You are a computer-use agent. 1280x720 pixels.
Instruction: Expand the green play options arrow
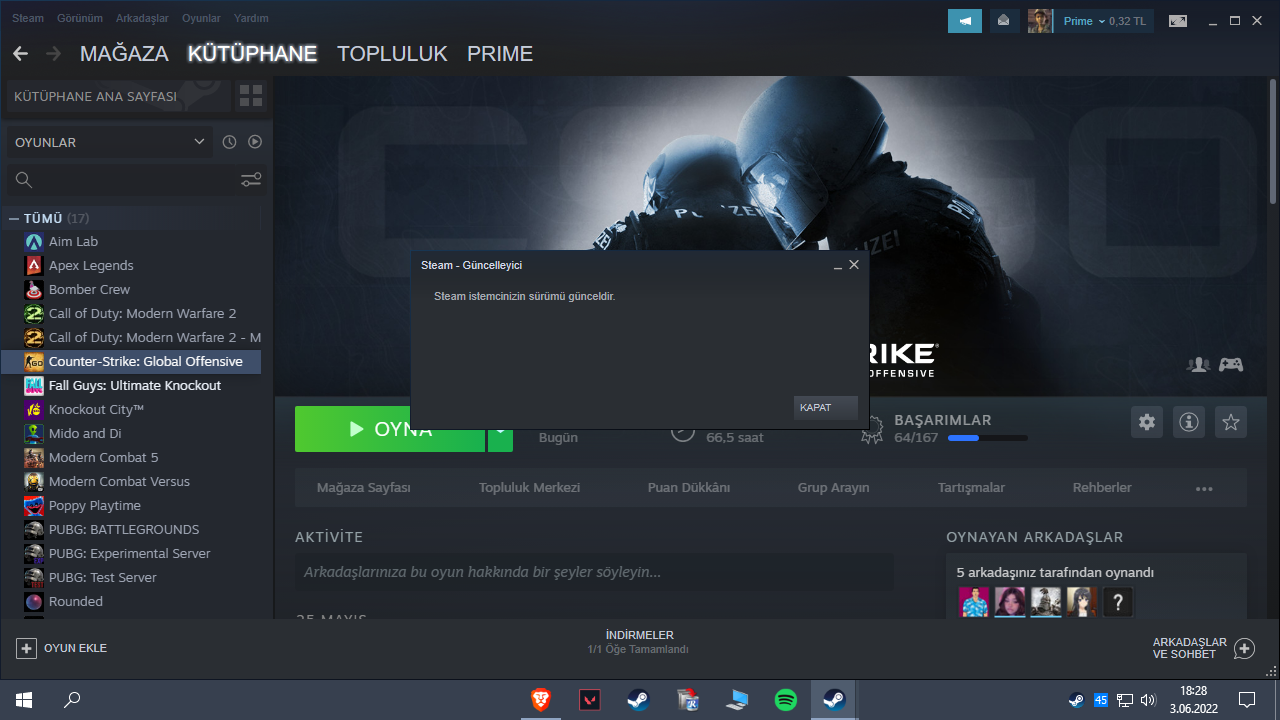[x=500, y=429]
